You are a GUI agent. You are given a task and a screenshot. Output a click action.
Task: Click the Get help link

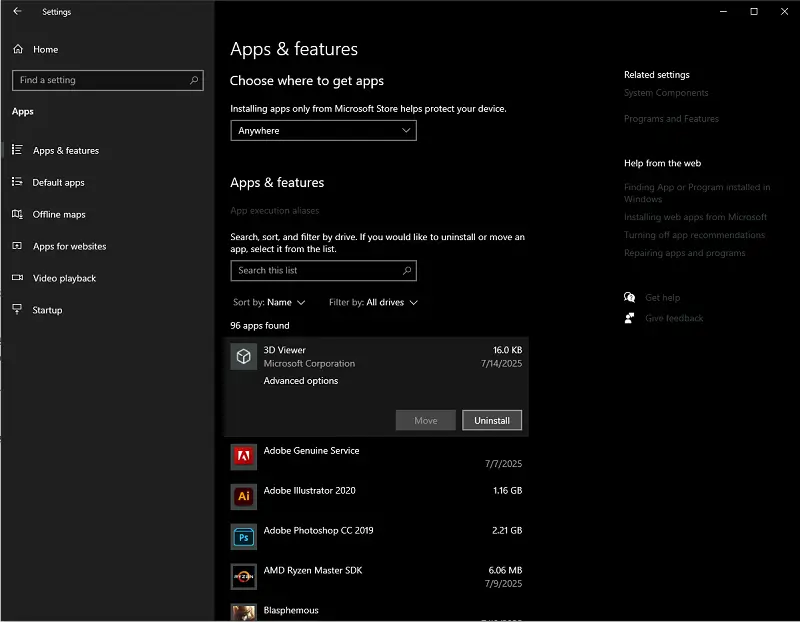[662, 298]
